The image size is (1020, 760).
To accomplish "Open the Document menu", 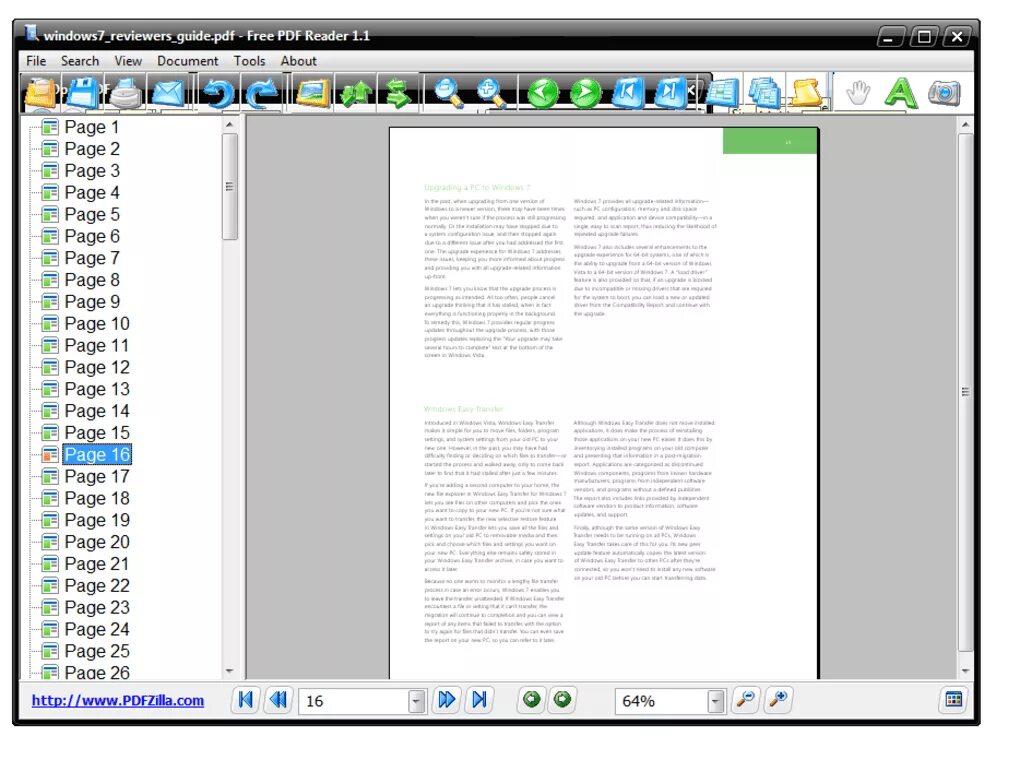I will point(187,61).
